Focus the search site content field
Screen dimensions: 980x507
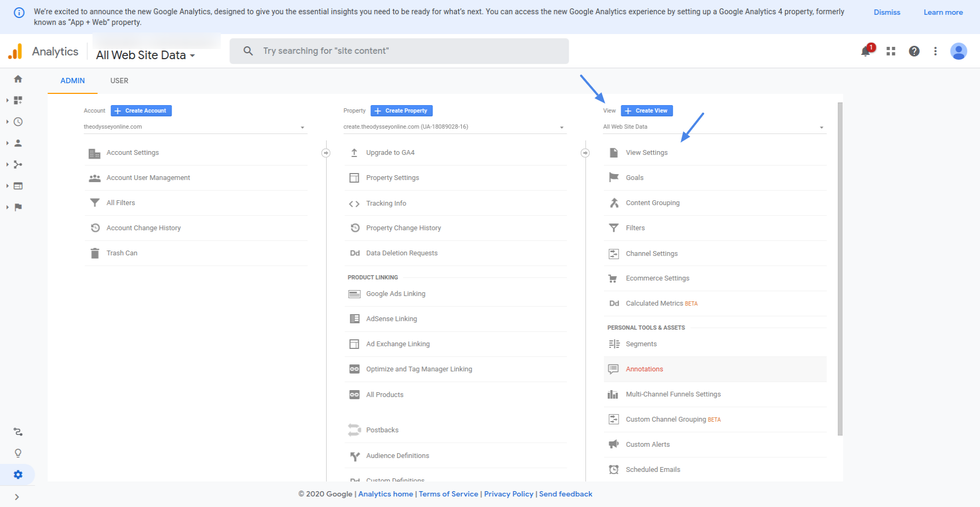pyautogui.click(x=400, y=51)
